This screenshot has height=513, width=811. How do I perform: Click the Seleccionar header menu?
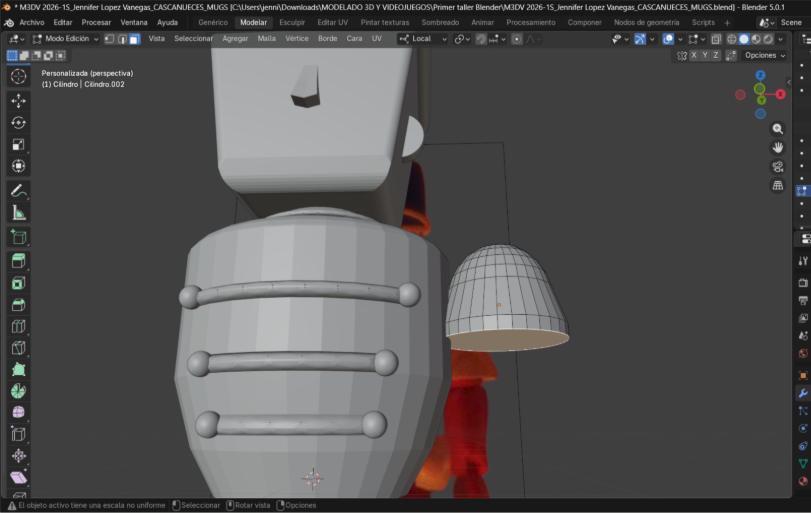pyautogui.click(x=193, y=39)
